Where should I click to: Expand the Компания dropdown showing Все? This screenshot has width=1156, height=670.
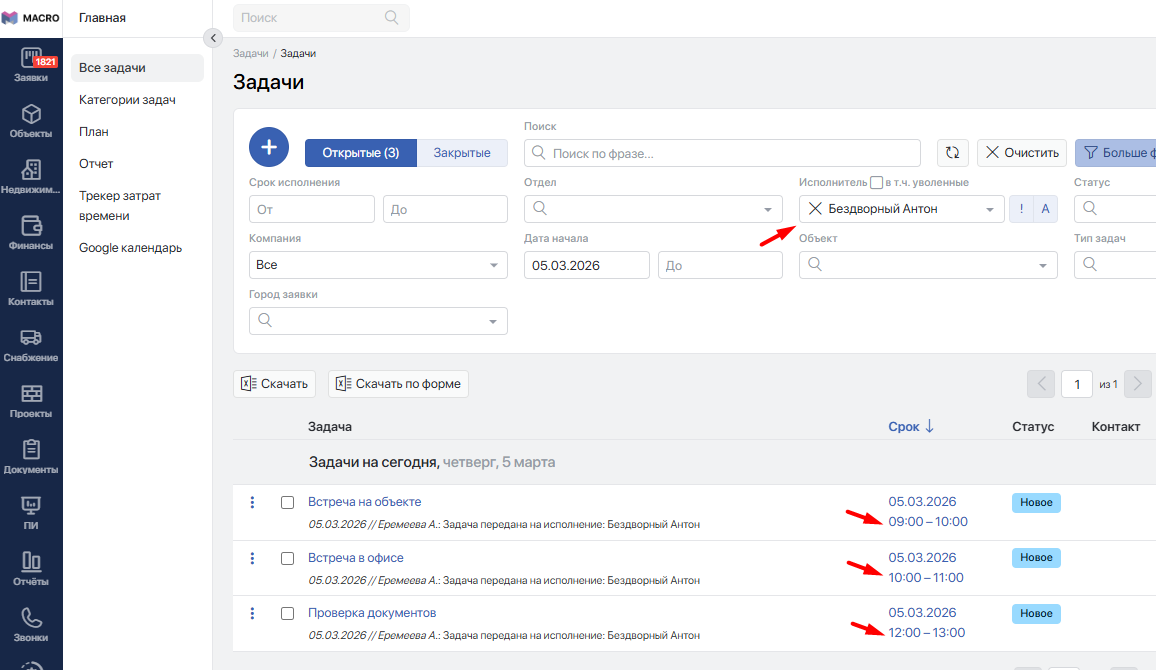(378, 265)
